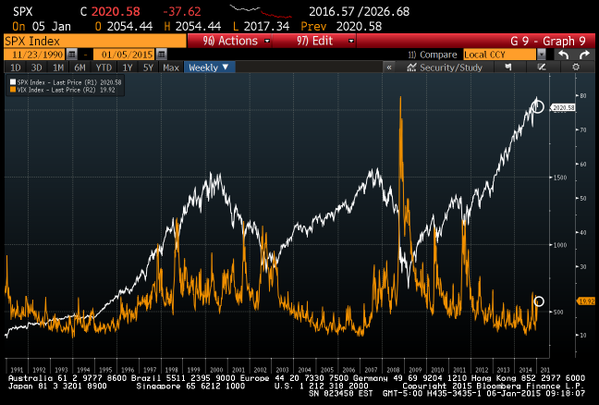The width and height of the screenshot is (599, 405).
Task: Select the 6M range tab
Action: pos(80,68)
